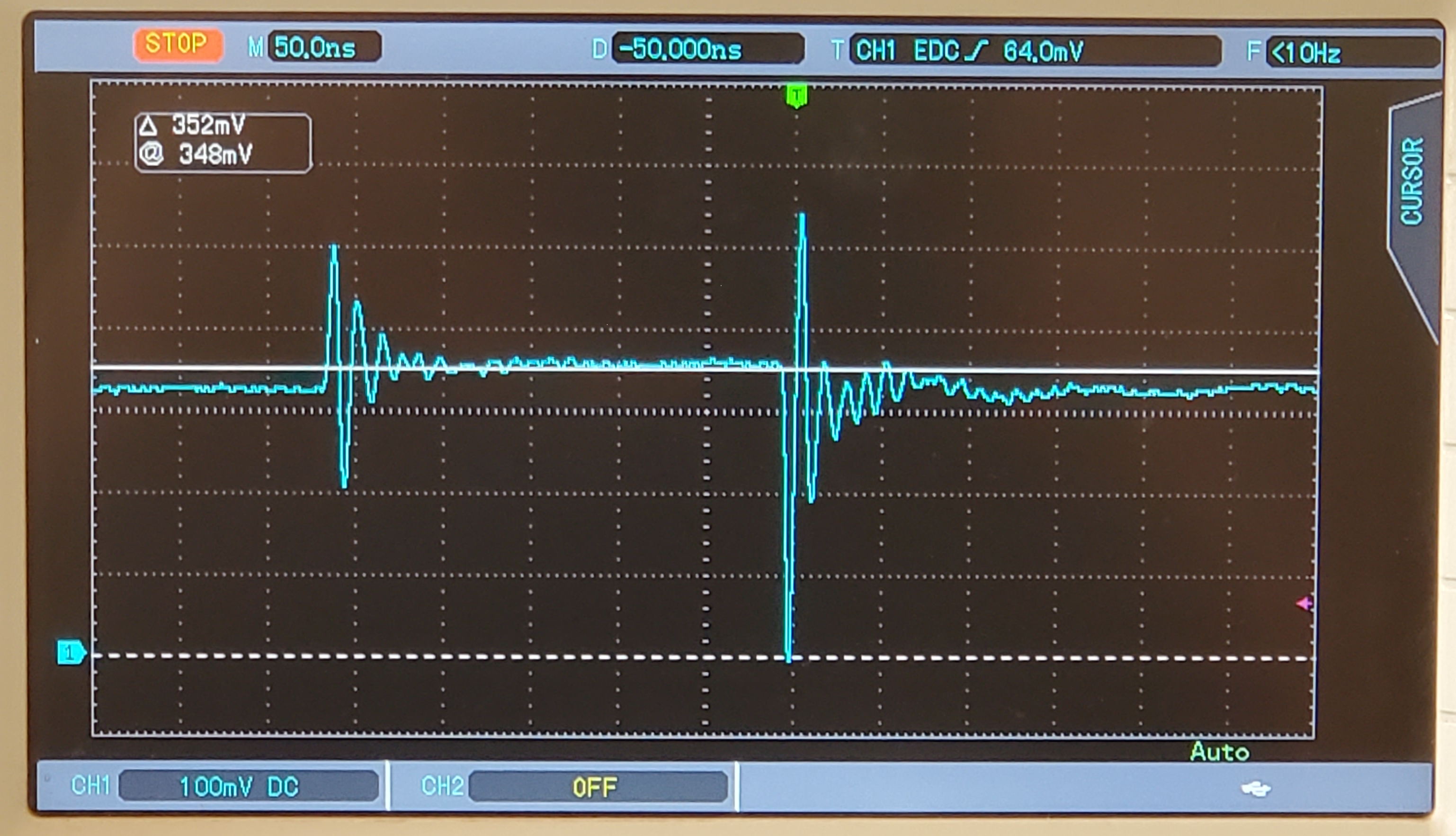Click the USB connection status icon
This screenshot has width=1456, height=836.
[x=1256, y=790]
